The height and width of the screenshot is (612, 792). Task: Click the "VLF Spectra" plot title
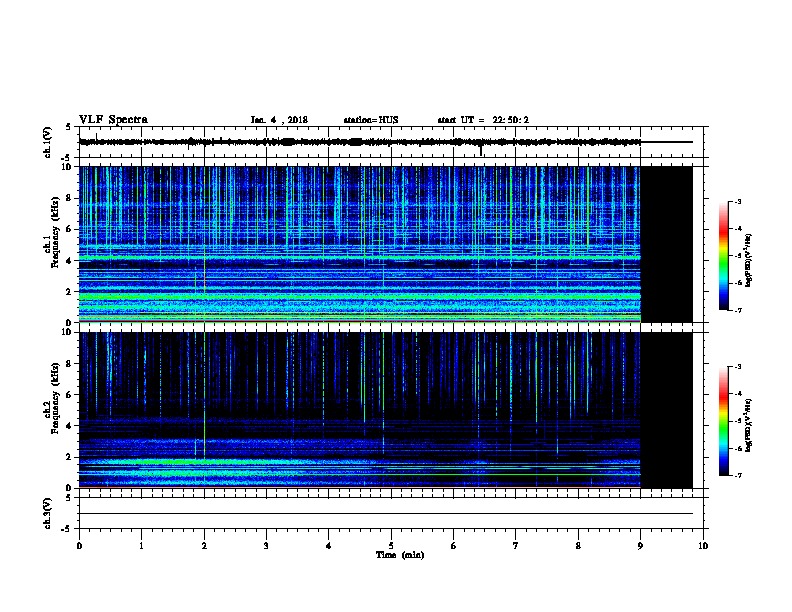113,120
